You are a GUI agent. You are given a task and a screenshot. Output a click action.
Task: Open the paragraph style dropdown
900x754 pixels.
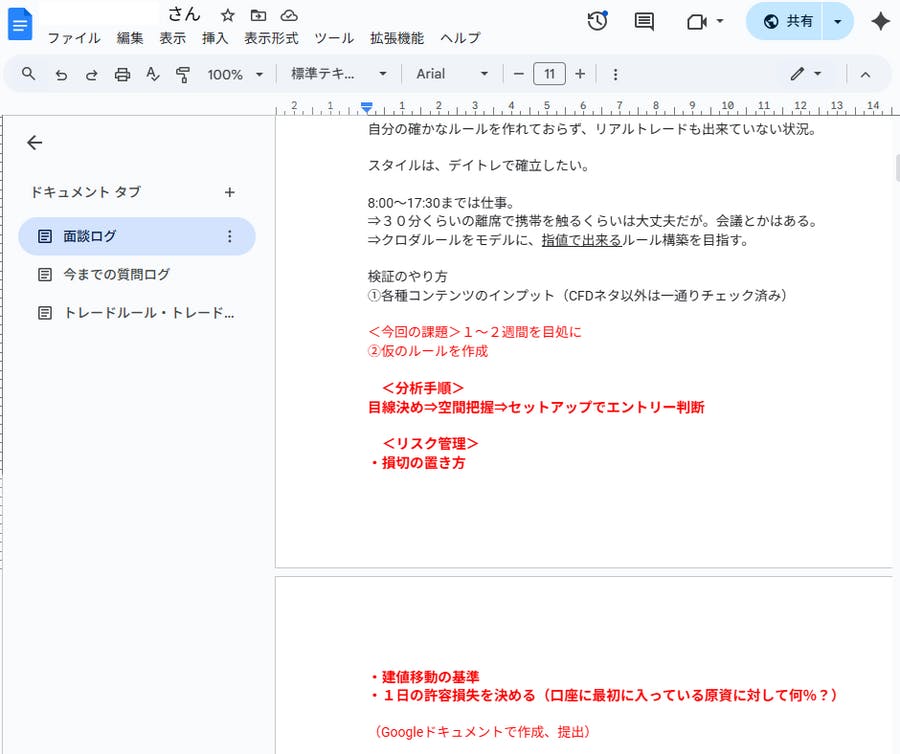point(338,74)
